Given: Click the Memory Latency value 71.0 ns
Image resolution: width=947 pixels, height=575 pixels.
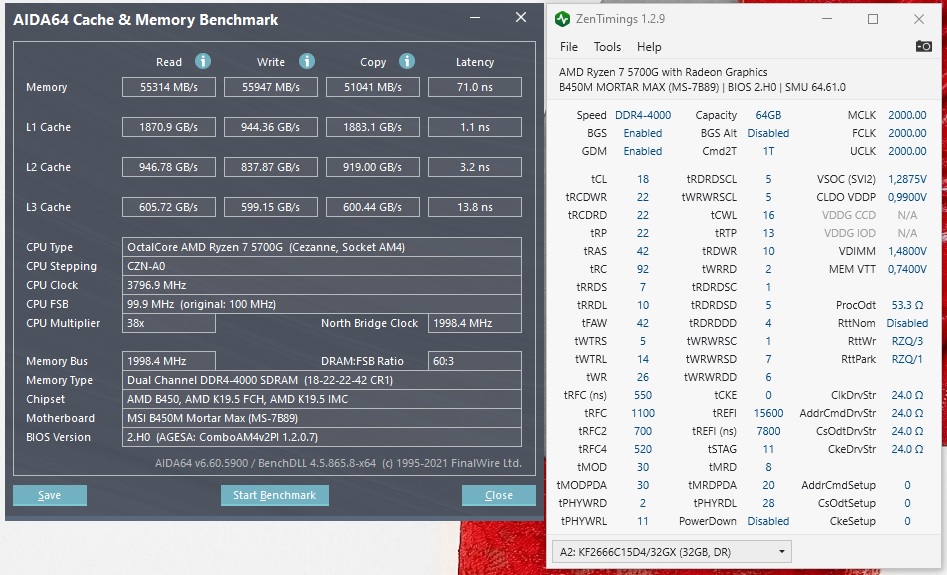Looking at the screenshot, I should (475, 87).
